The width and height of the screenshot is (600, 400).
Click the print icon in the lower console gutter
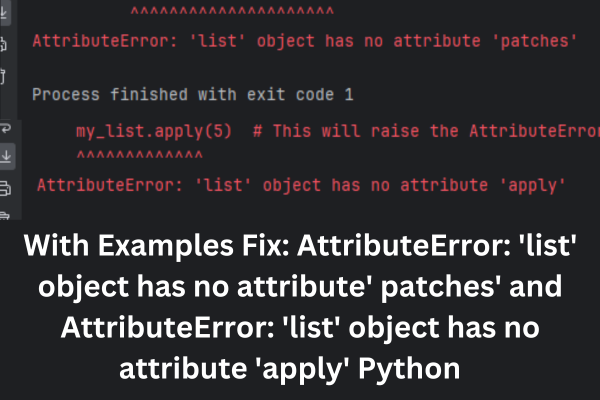click(5, 188)
